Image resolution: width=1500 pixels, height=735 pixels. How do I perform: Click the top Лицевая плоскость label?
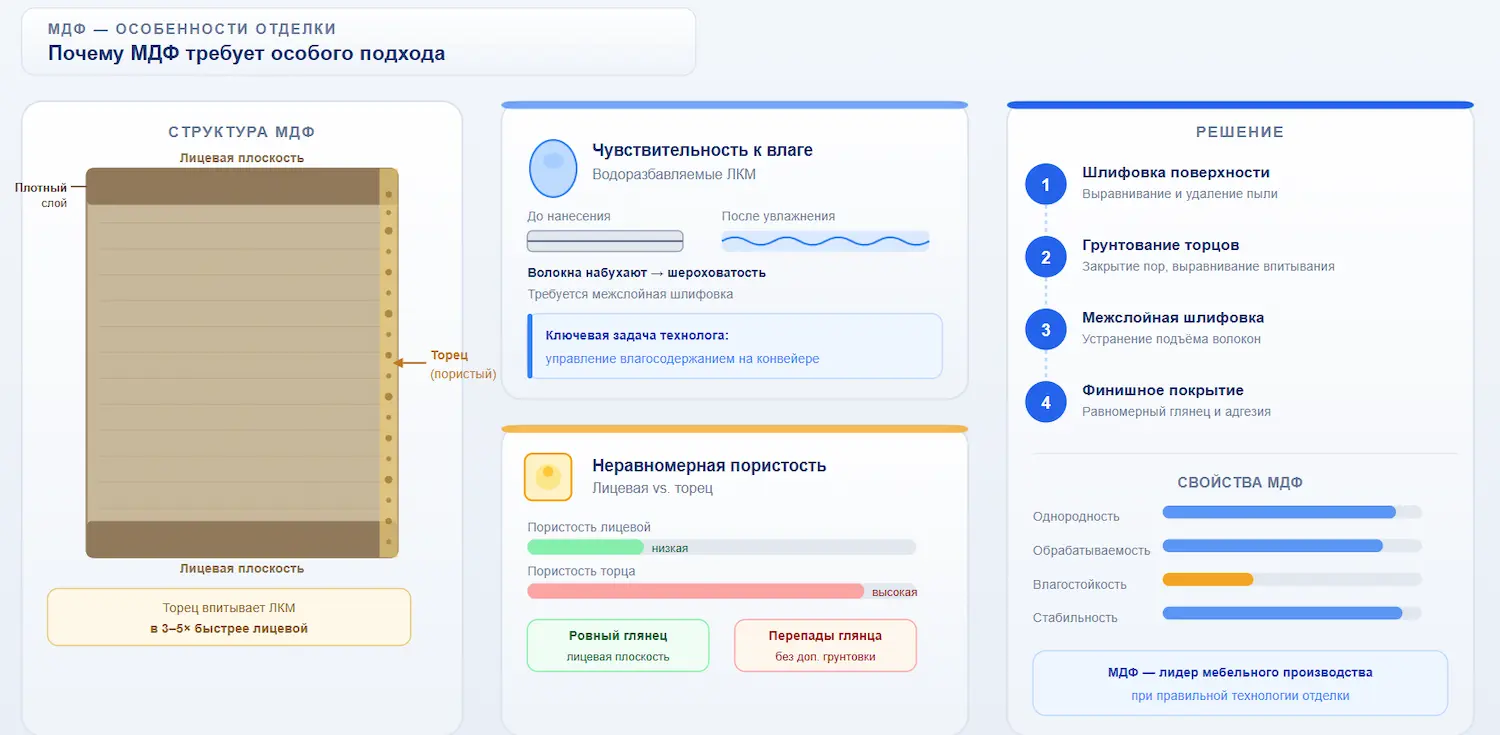click(242, 158)
